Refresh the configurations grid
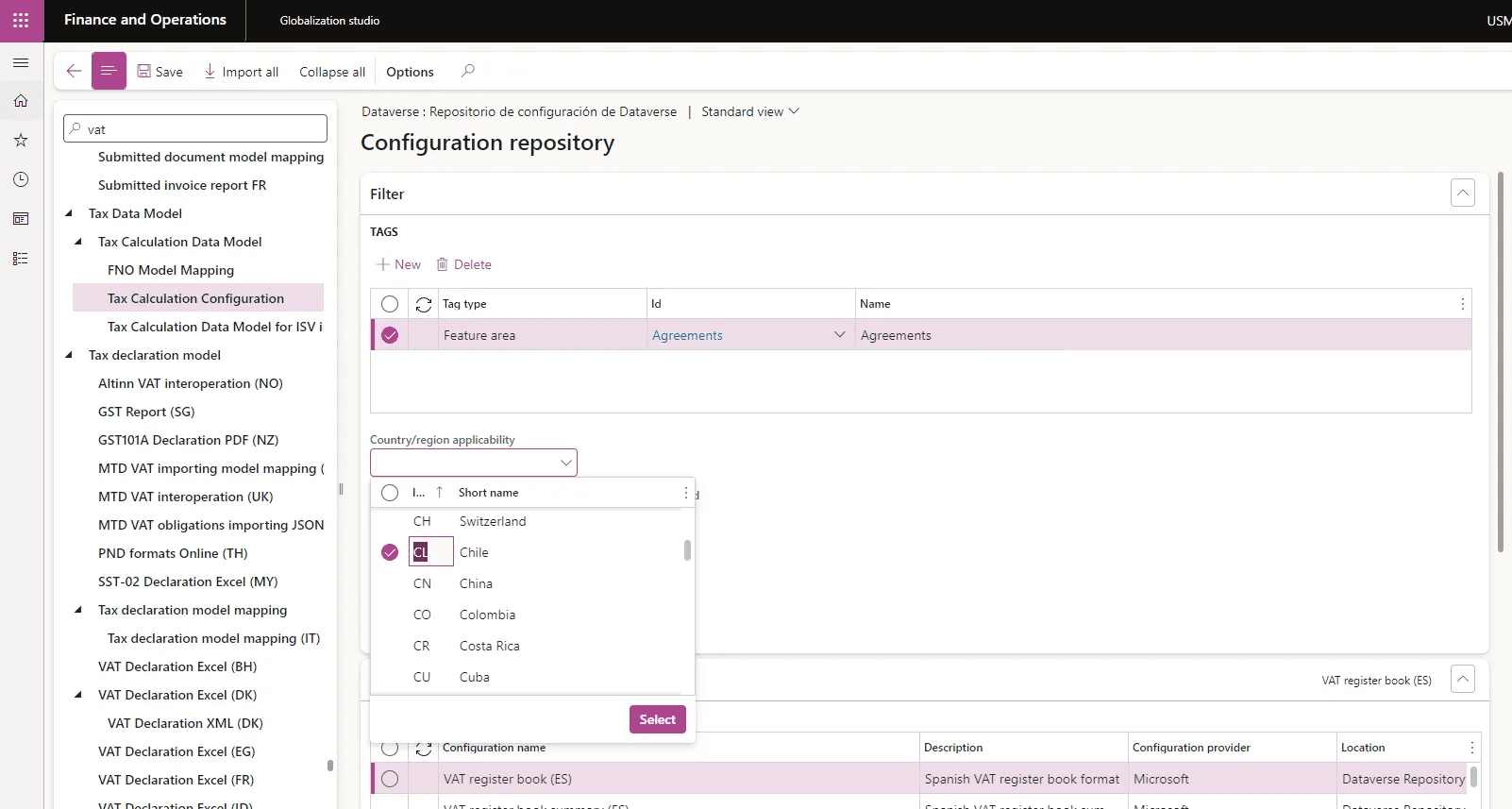 (x=424, y=749)
